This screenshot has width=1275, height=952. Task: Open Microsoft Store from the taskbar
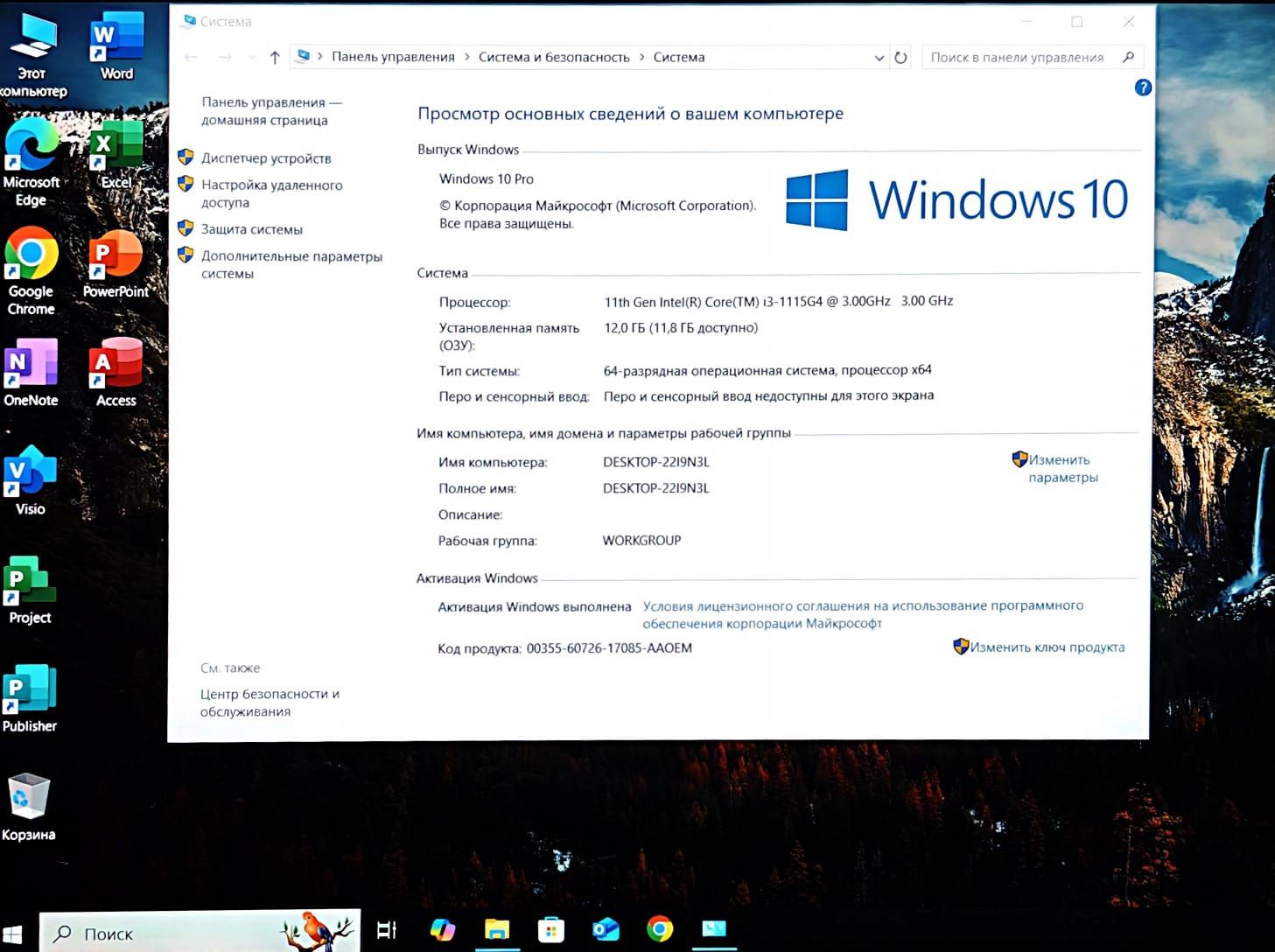[x=550, y=930]
